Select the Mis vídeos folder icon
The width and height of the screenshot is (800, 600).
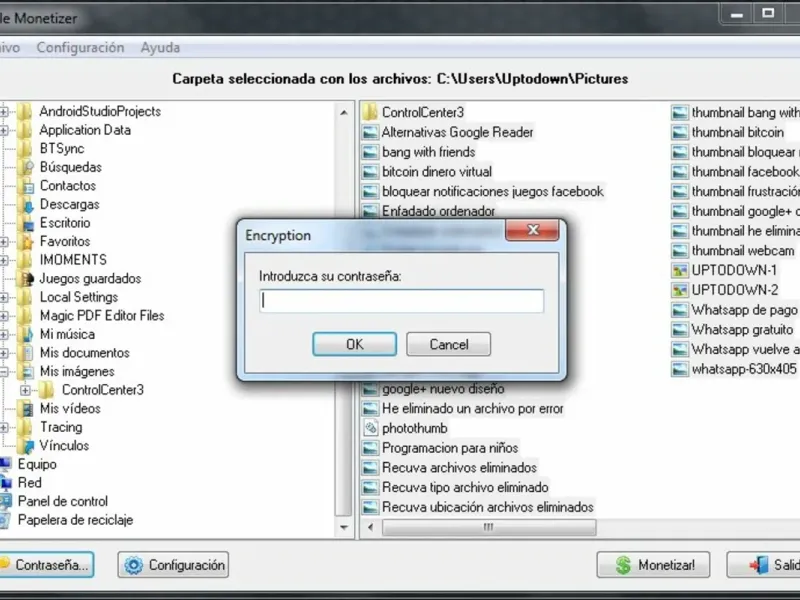click(x=25, y=408)
